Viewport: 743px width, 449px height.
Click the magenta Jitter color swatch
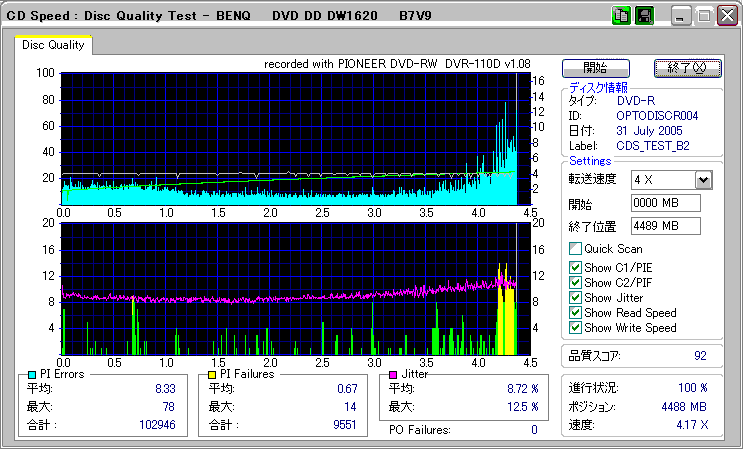(x=393, y=374)
